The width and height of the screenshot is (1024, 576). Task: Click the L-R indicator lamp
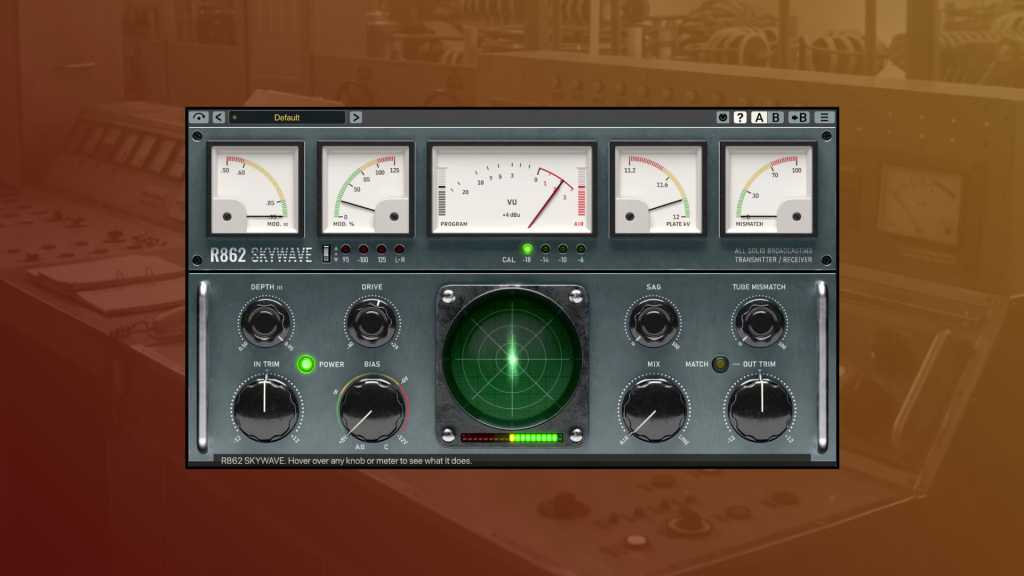click(x=399, y=249)
